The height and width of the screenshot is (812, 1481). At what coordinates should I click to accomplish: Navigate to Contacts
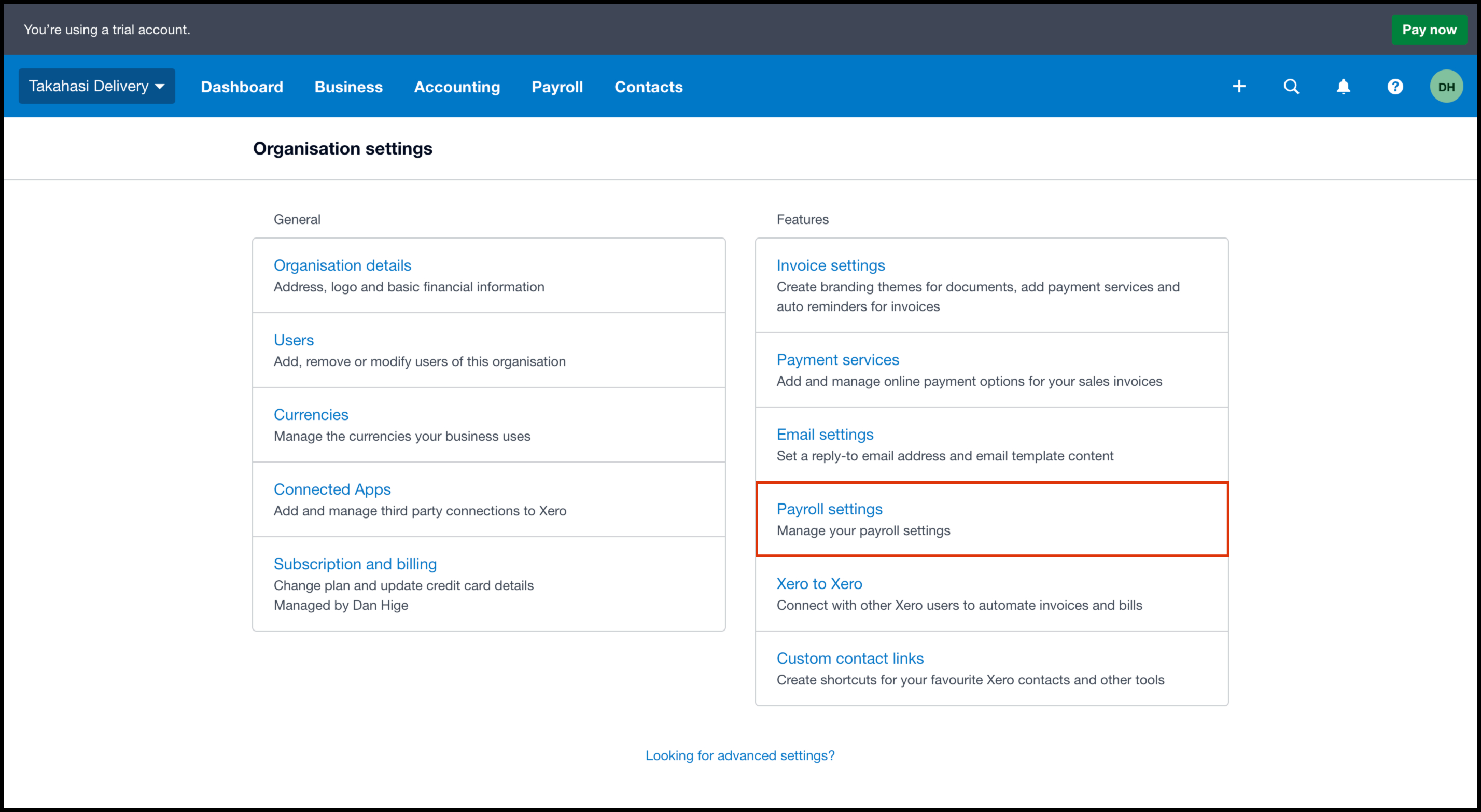tap(648, 87)
